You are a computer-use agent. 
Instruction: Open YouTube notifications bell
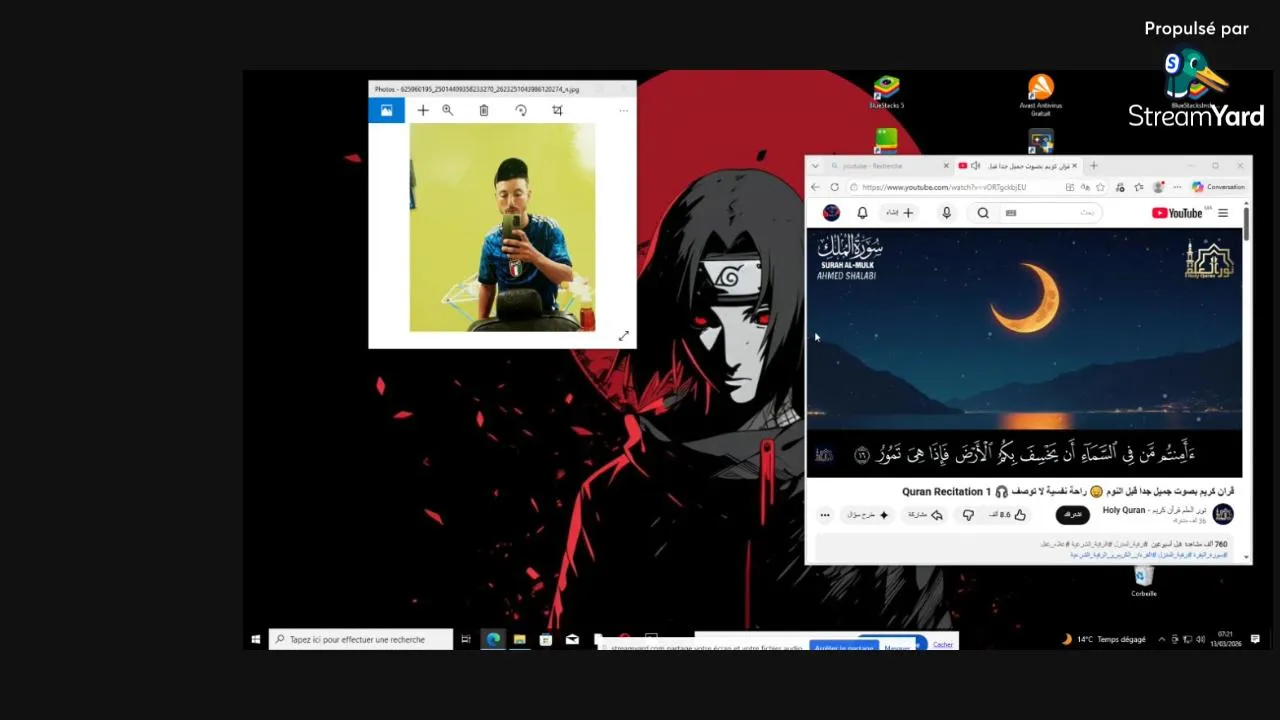(x=862, y=213)
